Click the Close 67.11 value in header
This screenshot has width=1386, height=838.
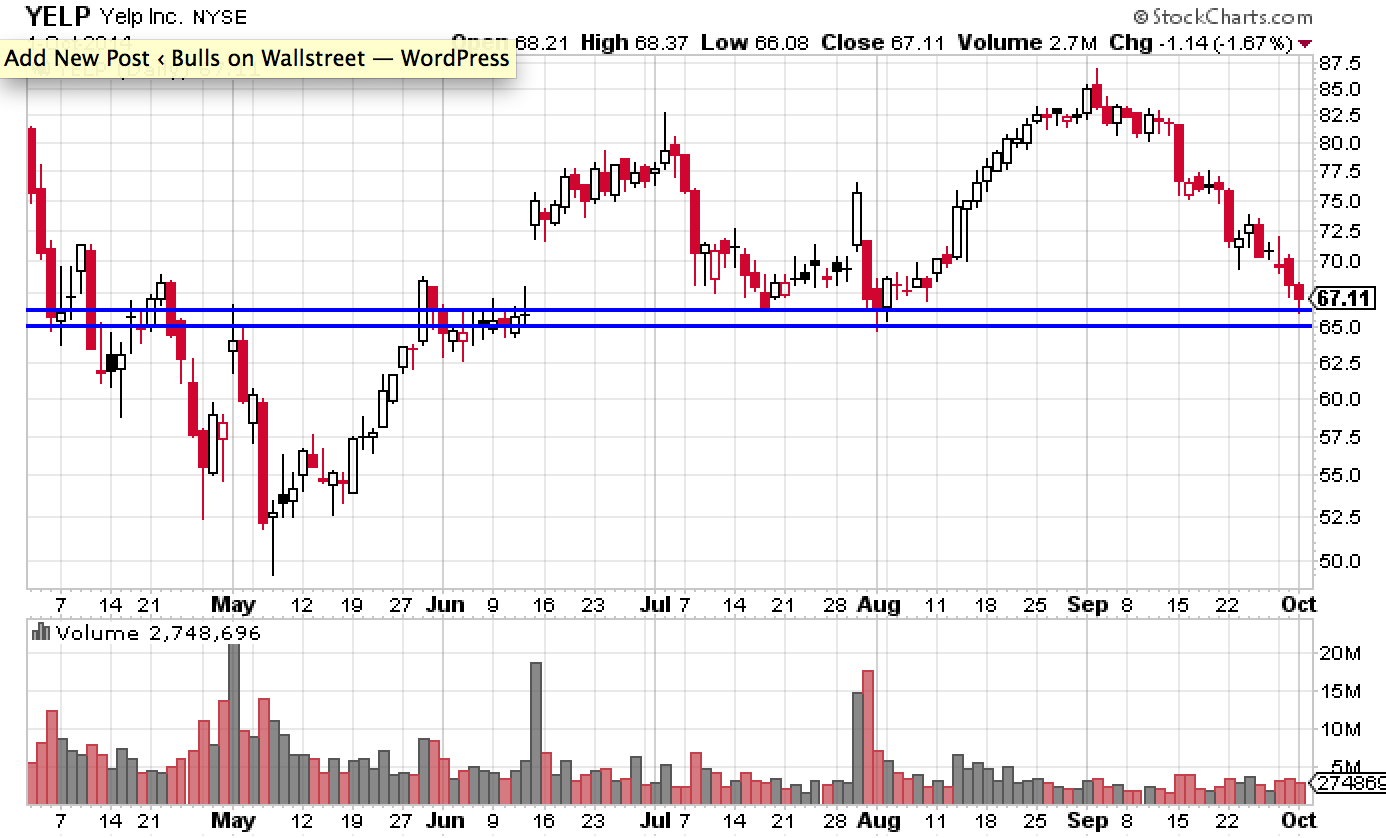[883, 43]
